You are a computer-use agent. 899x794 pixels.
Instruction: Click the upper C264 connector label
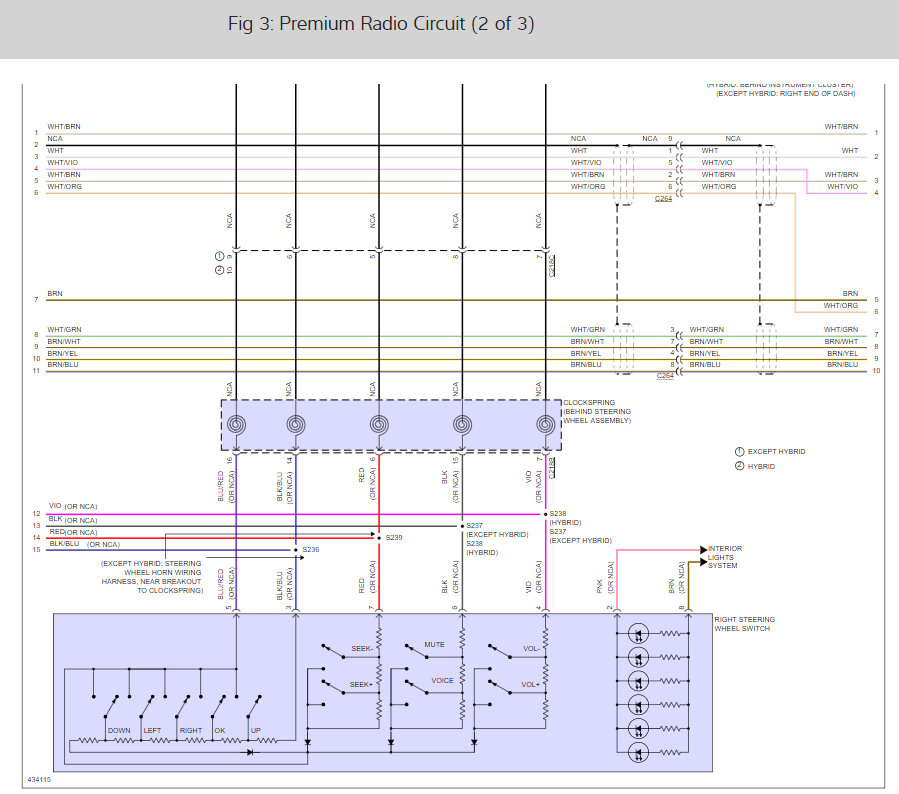(663, 198)
